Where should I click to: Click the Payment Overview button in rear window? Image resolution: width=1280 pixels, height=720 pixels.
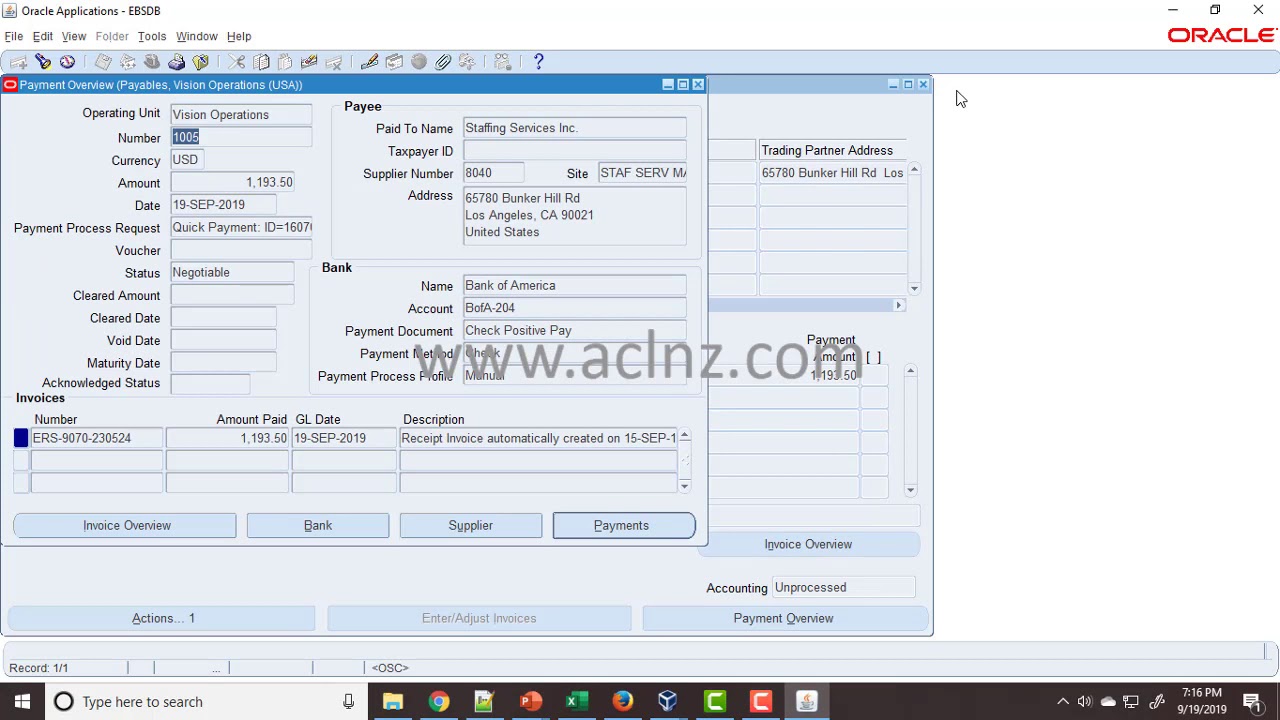(x=783, y=618)
